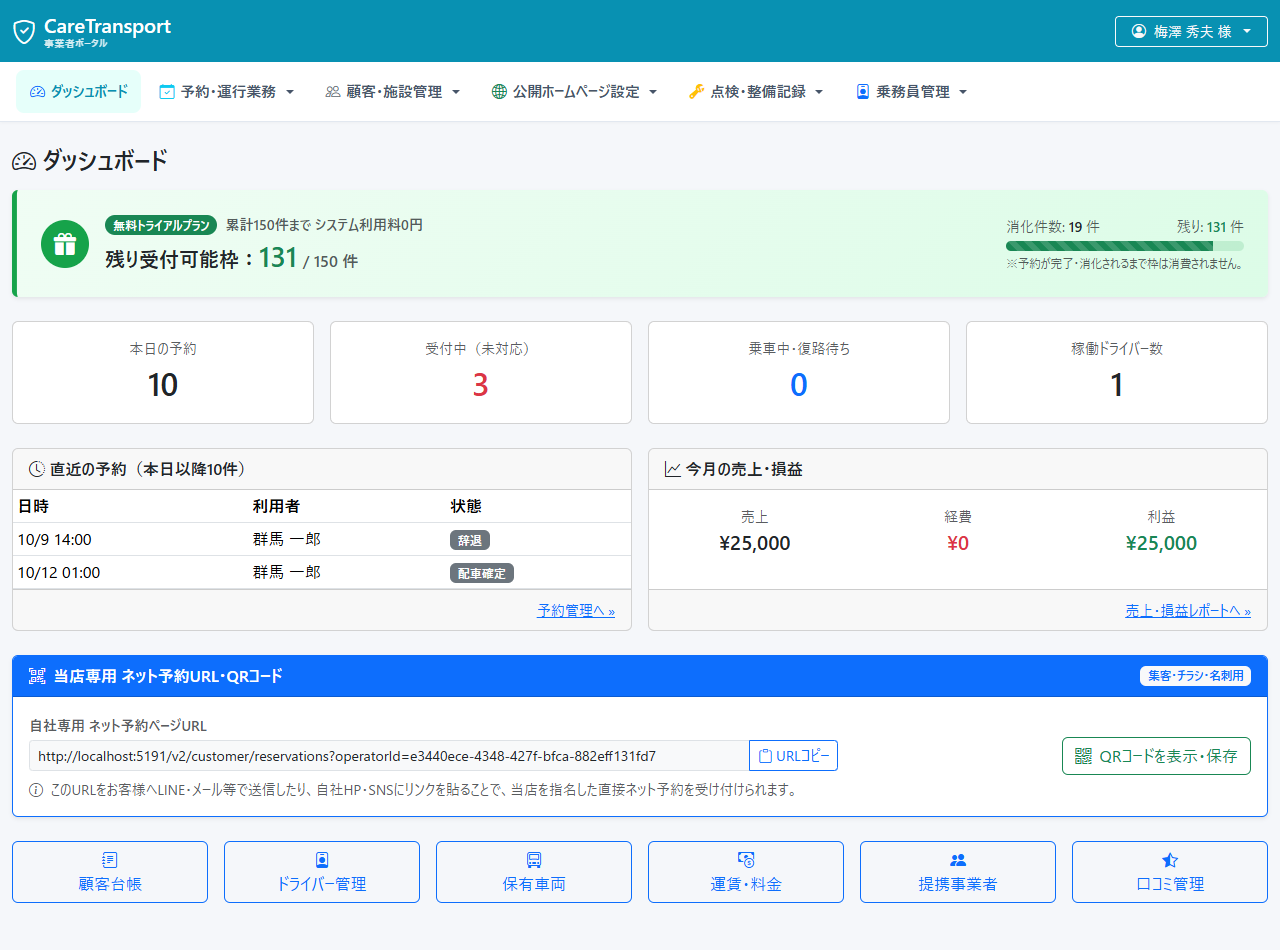
Task: Open 口コミ管理 star icon tile
Action: click(x=1170, y=872)
